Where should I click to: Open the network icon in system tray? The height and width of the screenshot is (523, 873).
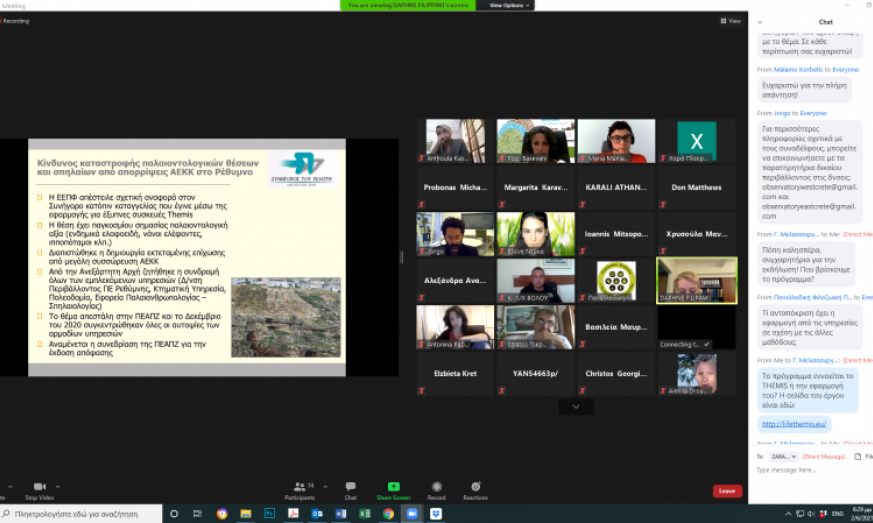point(800,514)
